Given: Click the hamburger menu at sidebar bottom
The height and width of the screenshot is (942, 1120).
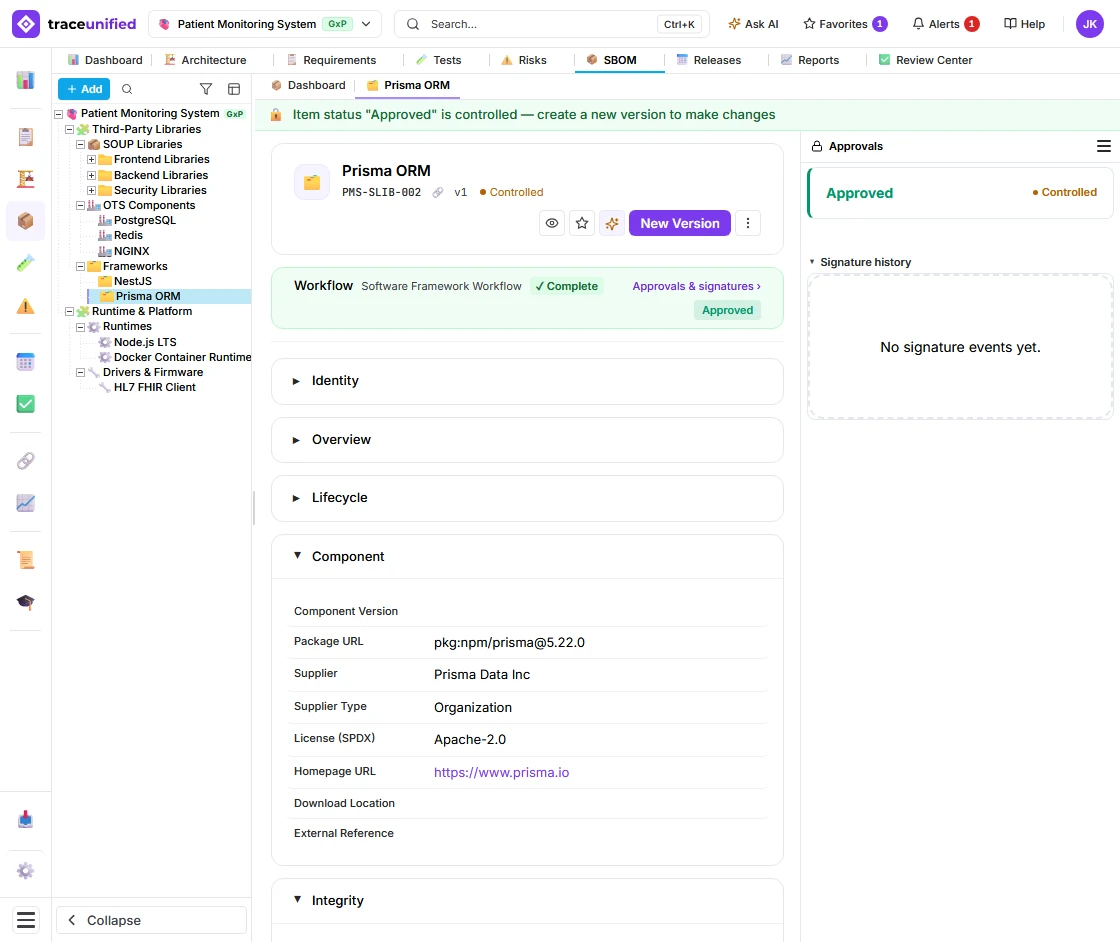Looking at the screenshot, I should tap(26, 920).
